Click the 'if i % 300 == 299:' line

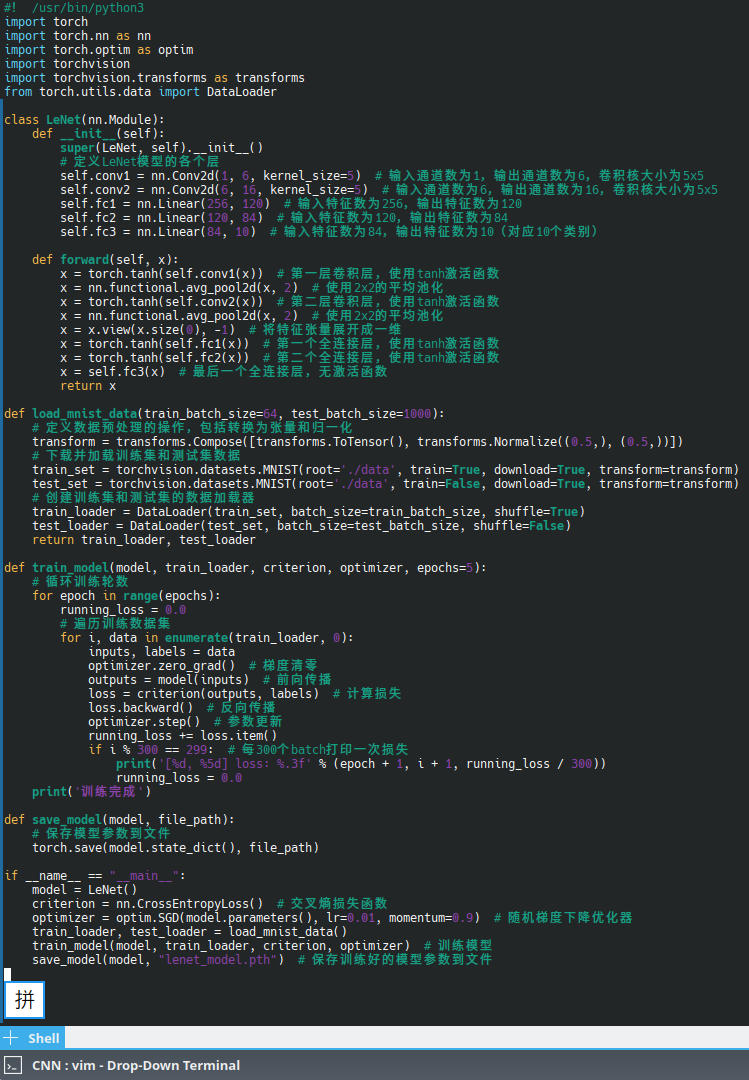248,749
